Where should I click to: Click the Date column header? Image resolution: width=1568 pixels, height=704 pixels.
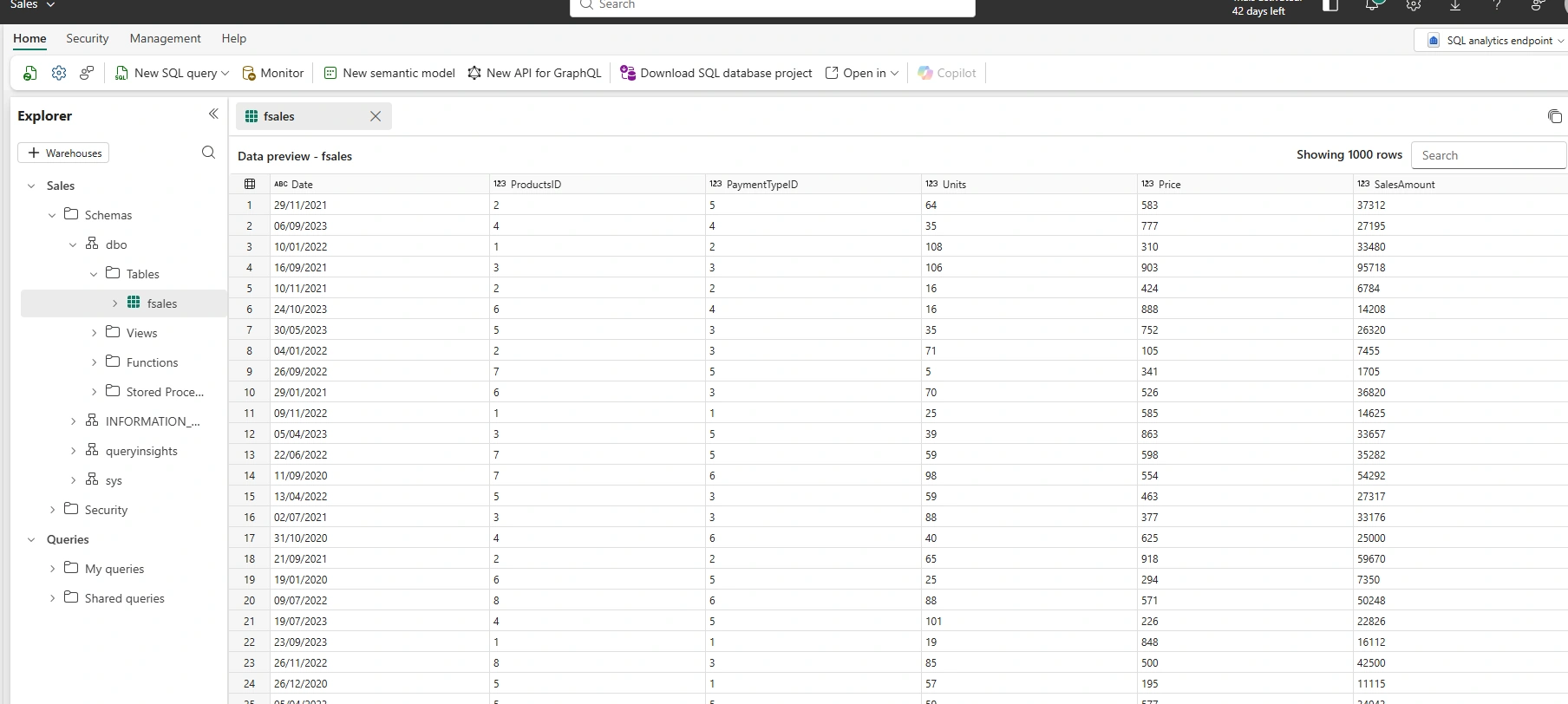tap(380, 184)
